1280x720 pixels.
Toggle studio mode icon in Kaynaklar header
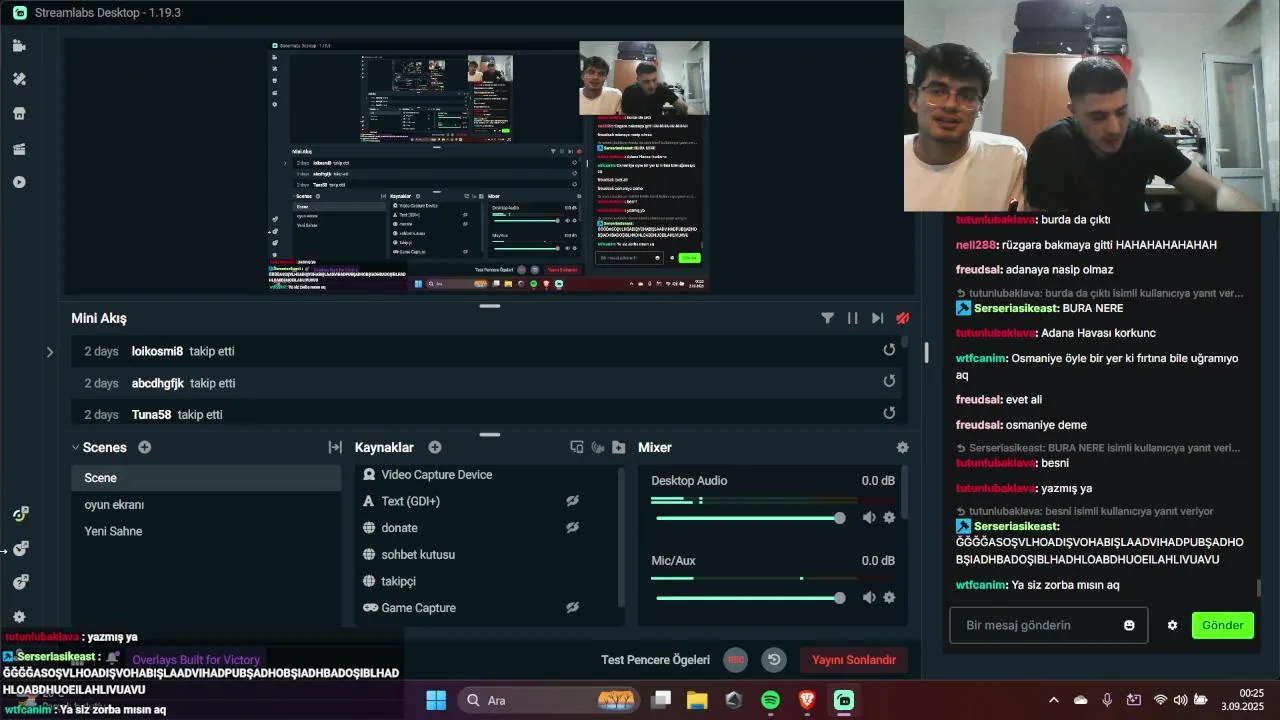click(577, 447)
